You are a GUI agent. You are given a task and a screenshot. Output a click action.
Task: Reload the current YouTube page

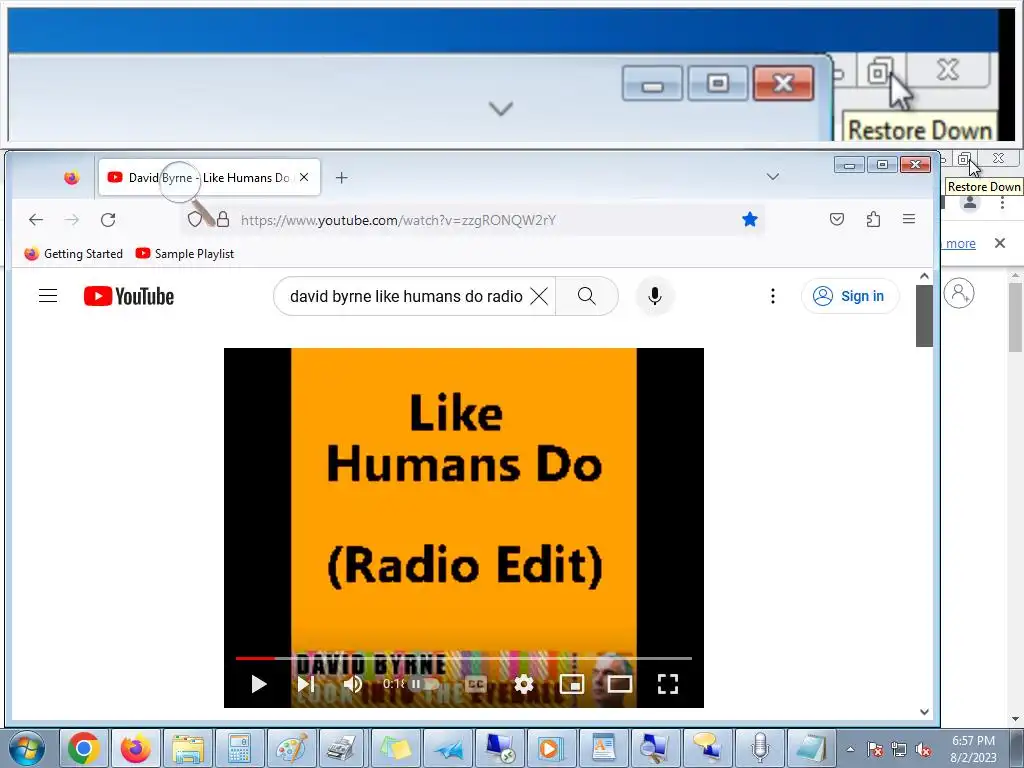(108, 219)
